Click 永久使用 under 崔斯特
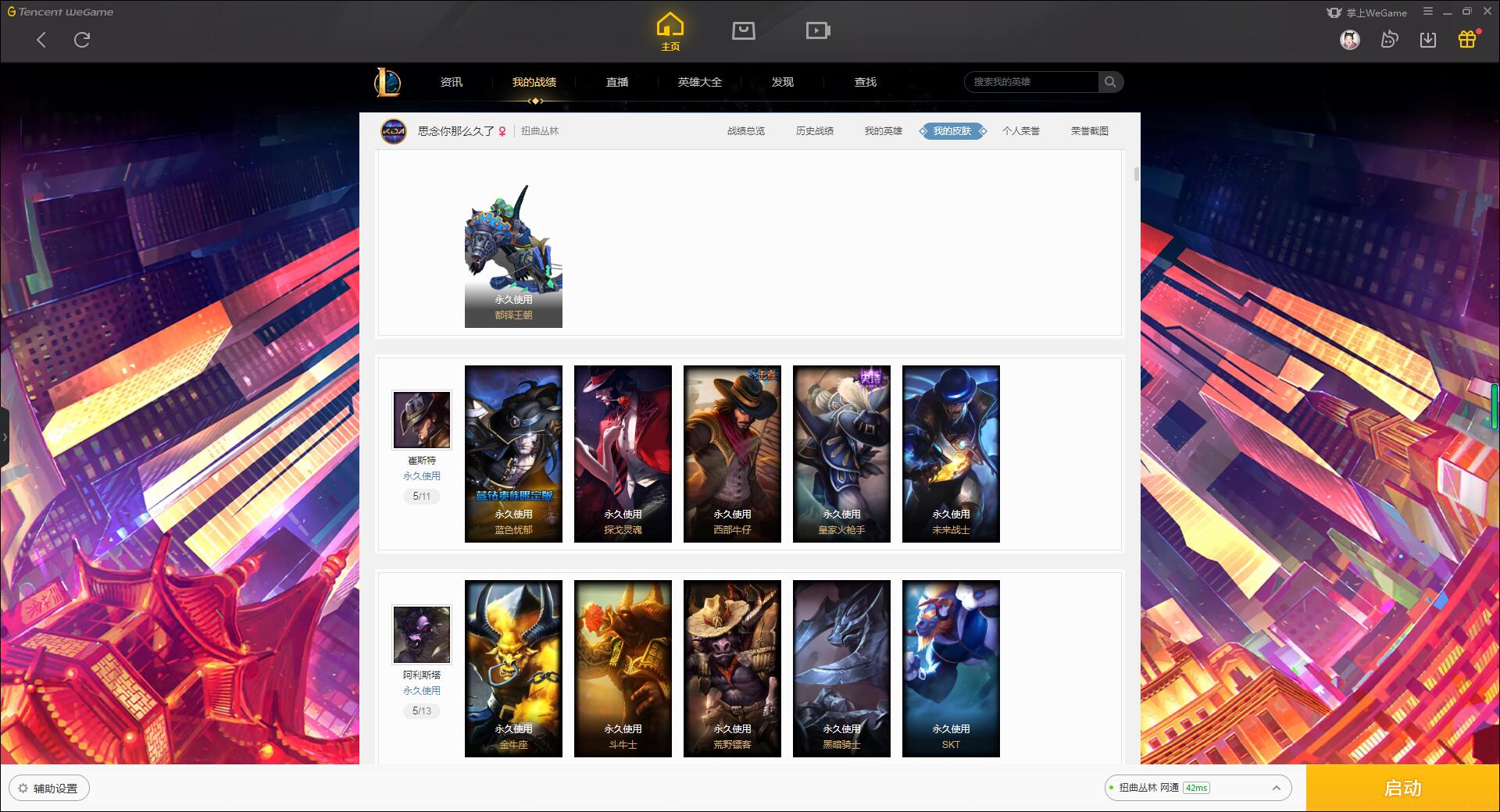 422,475
